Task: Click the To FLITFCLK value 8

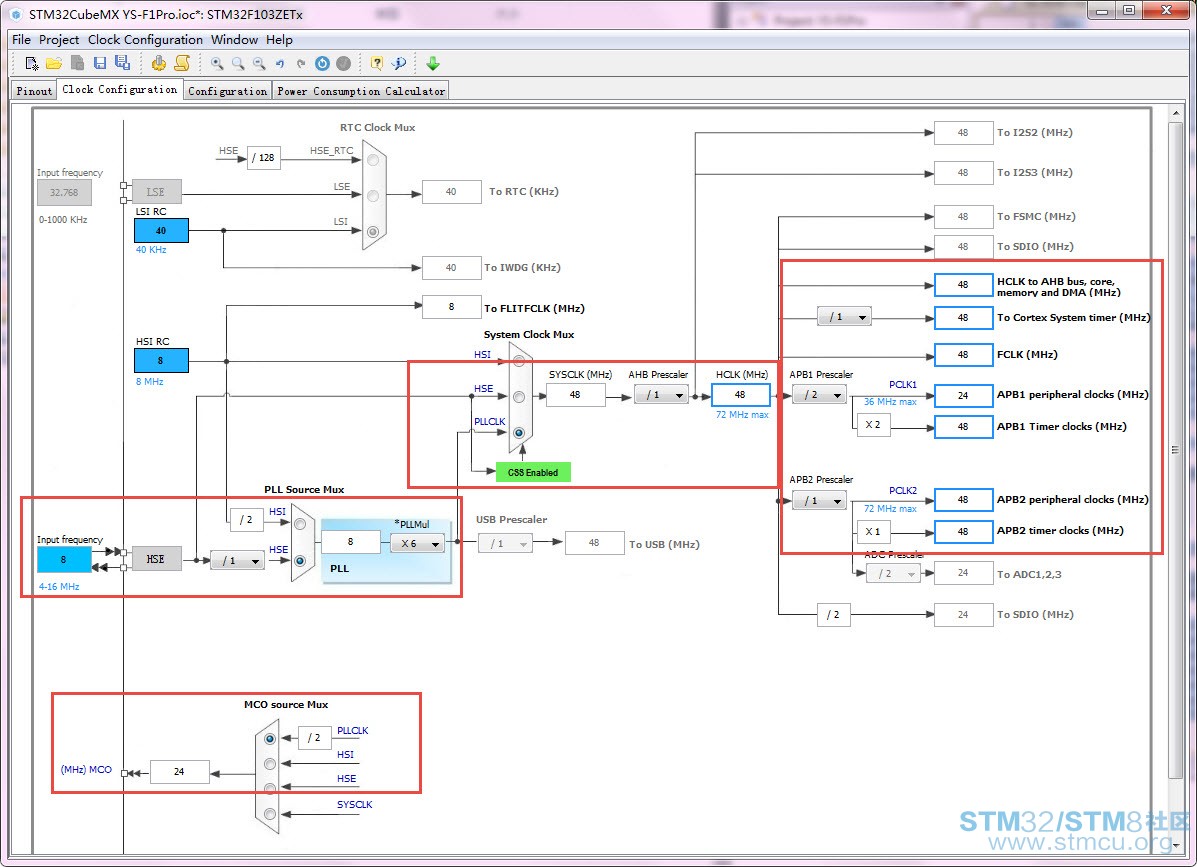Action: pyautogui.click(x=452, y=307)
